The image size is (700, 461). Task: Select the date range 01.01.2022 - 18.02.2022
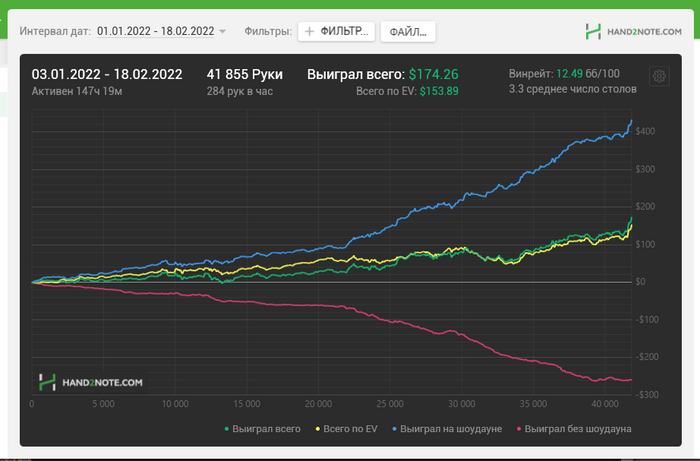click(155, 31)
